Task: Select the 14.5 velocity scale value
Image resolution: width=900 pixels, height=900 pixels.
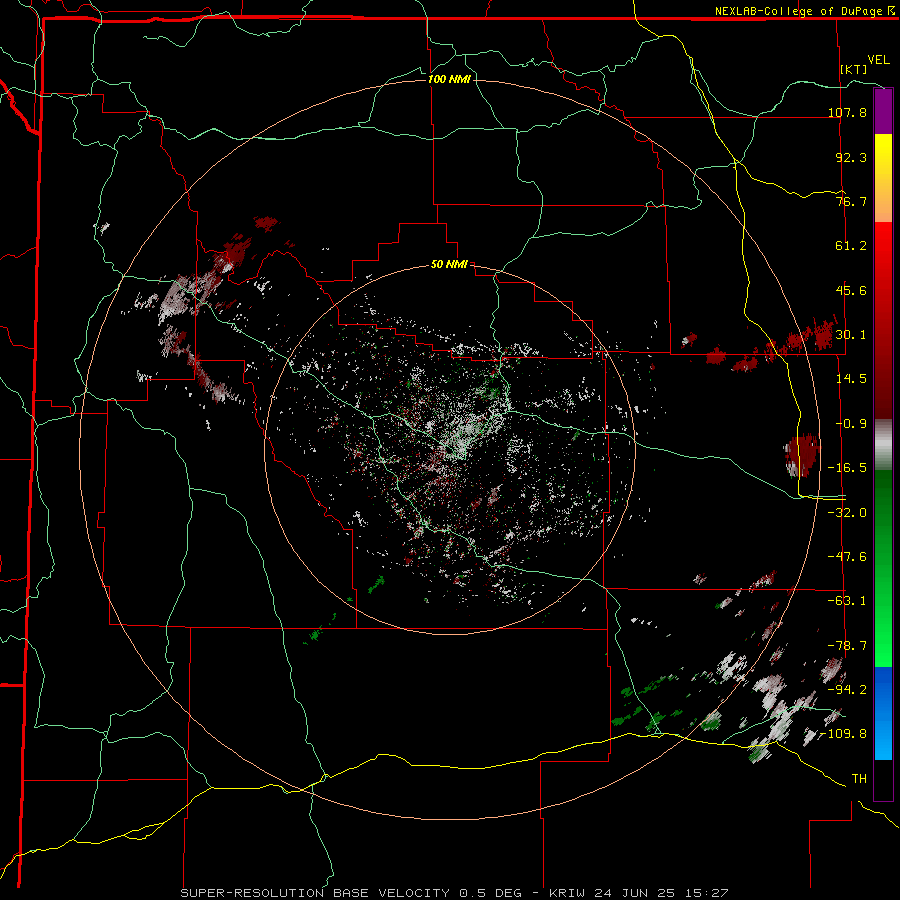Action: tap(851, 379)
